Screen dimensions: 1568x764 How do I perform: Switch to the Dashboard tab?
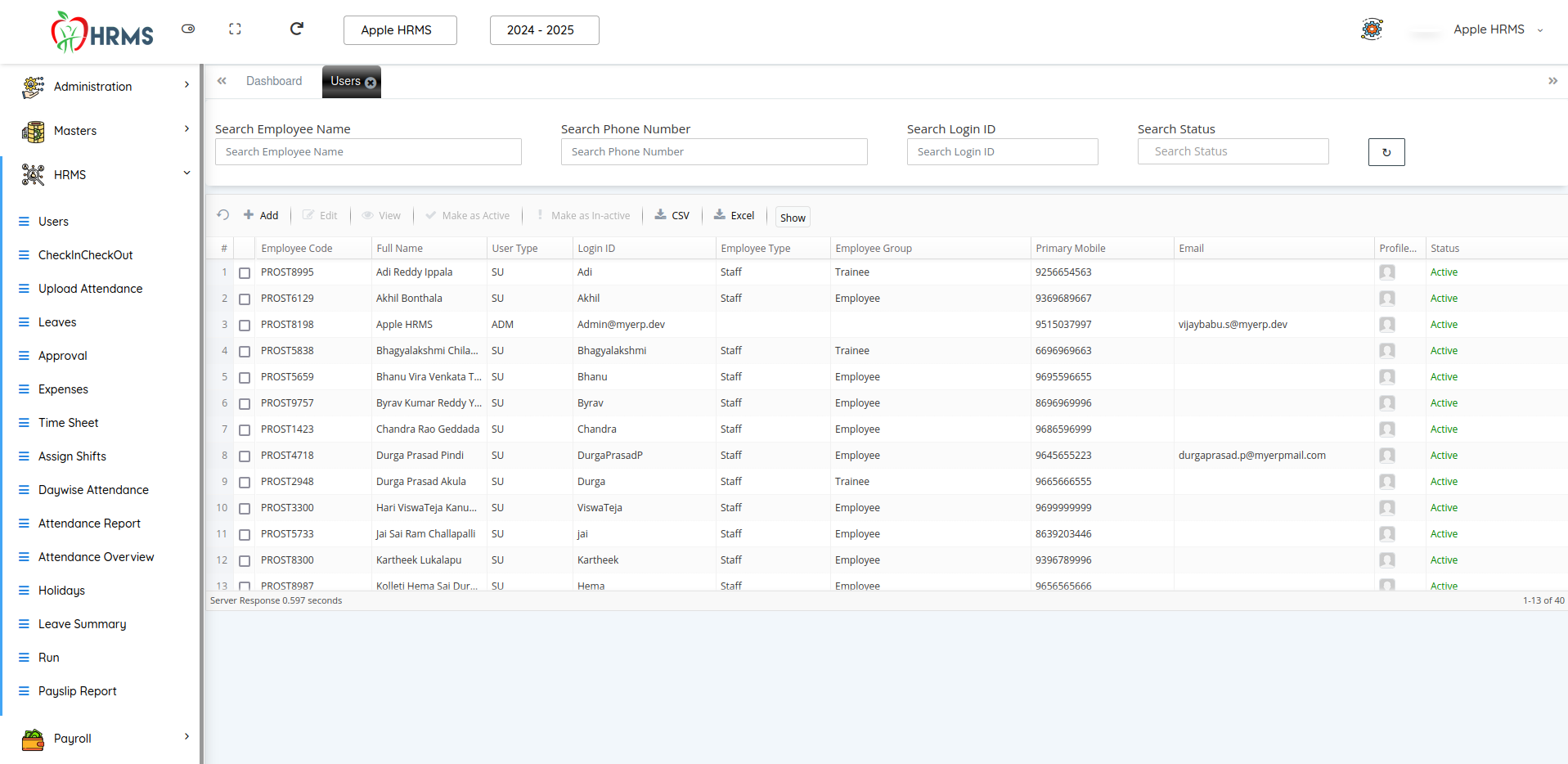point(274,81)
